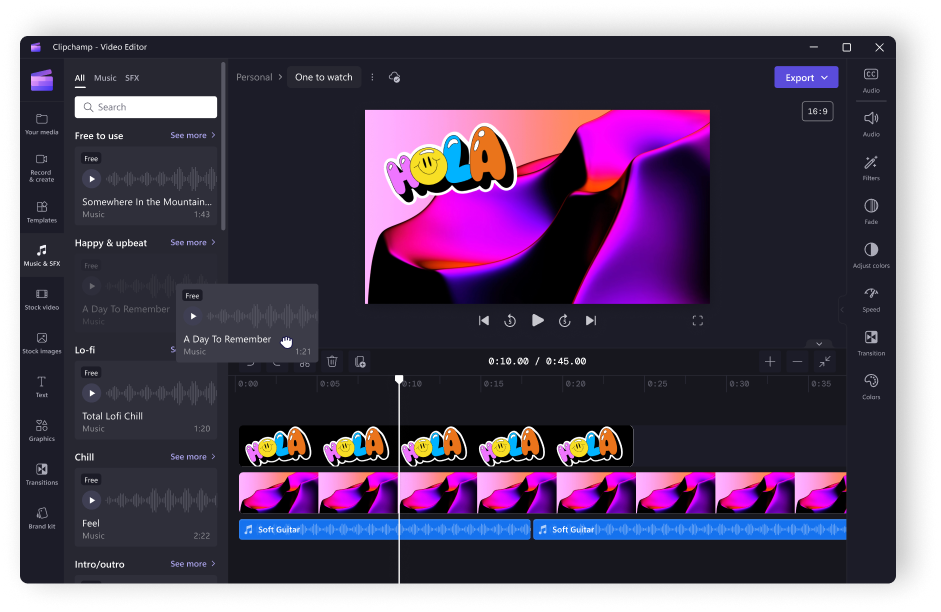Preview Somewhere In the Mountain track
This screenshot has width=941, height=612.
coord(91,179)
